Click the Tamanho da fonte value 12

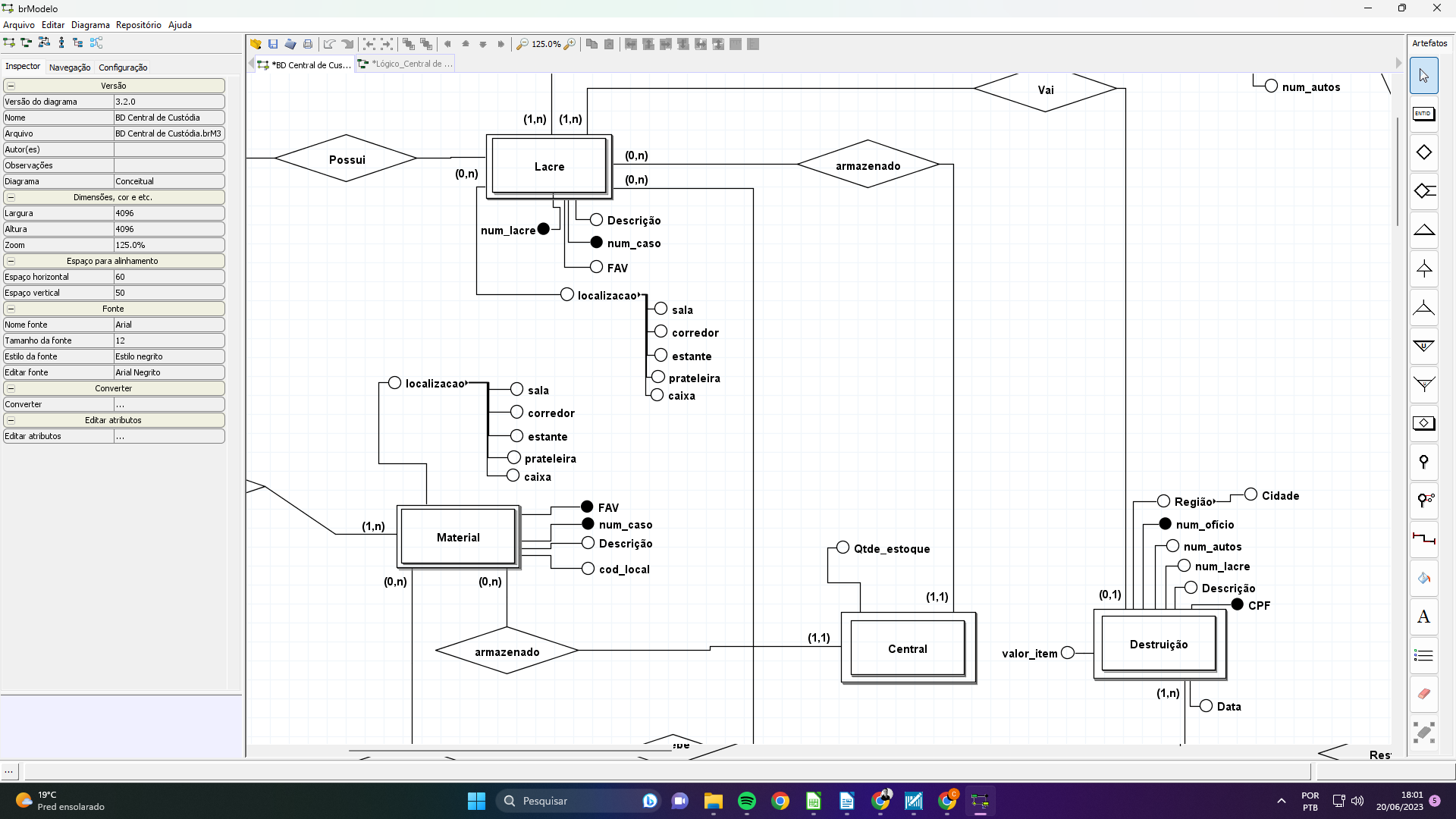coord(169,340)
